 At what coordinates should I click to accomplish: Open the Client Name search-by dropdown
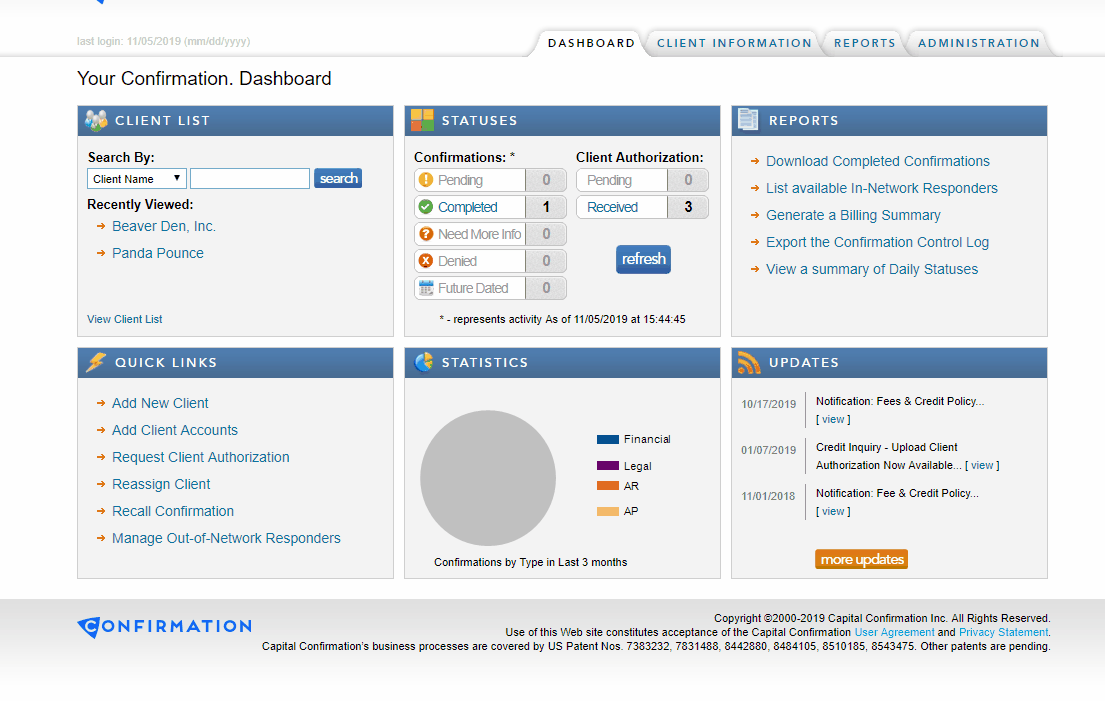137,179
